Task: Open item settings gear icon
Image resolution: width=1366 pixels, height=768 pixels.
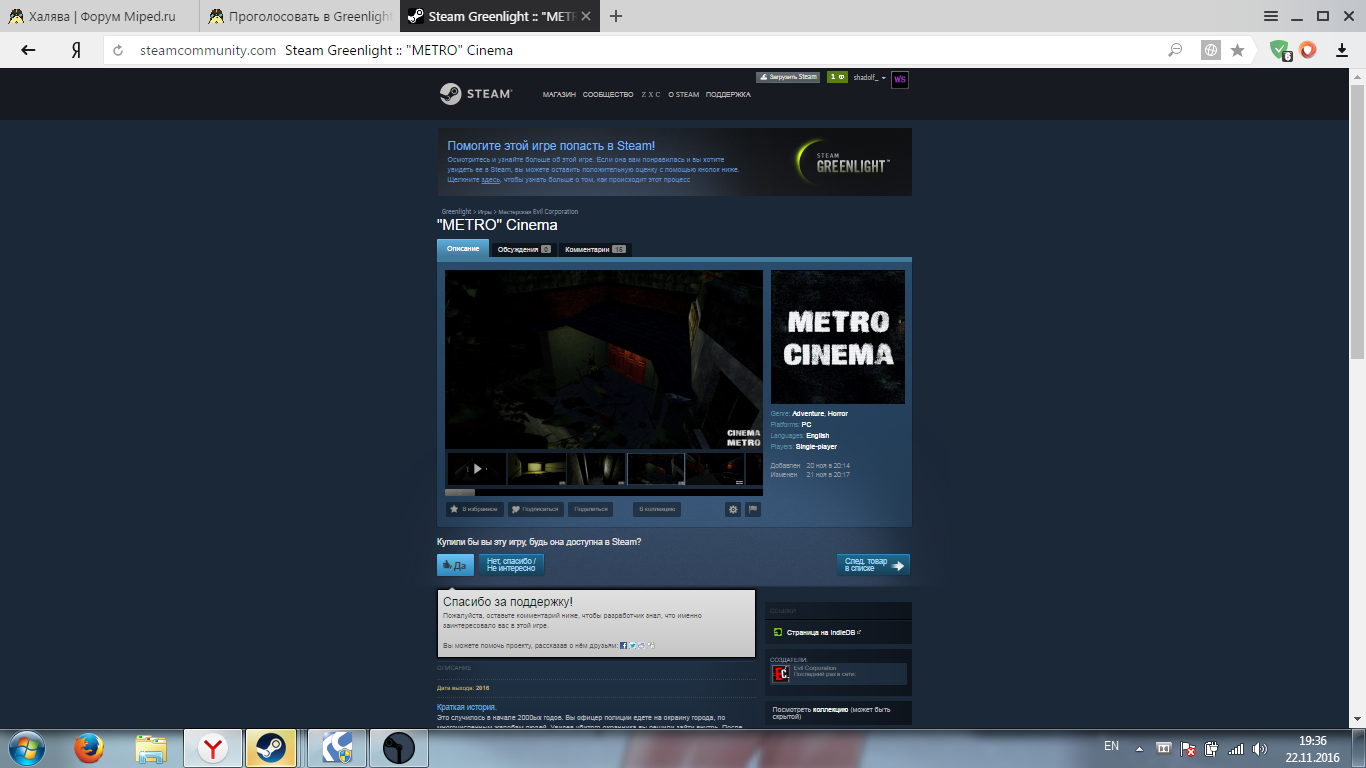Action: (733, 509)
